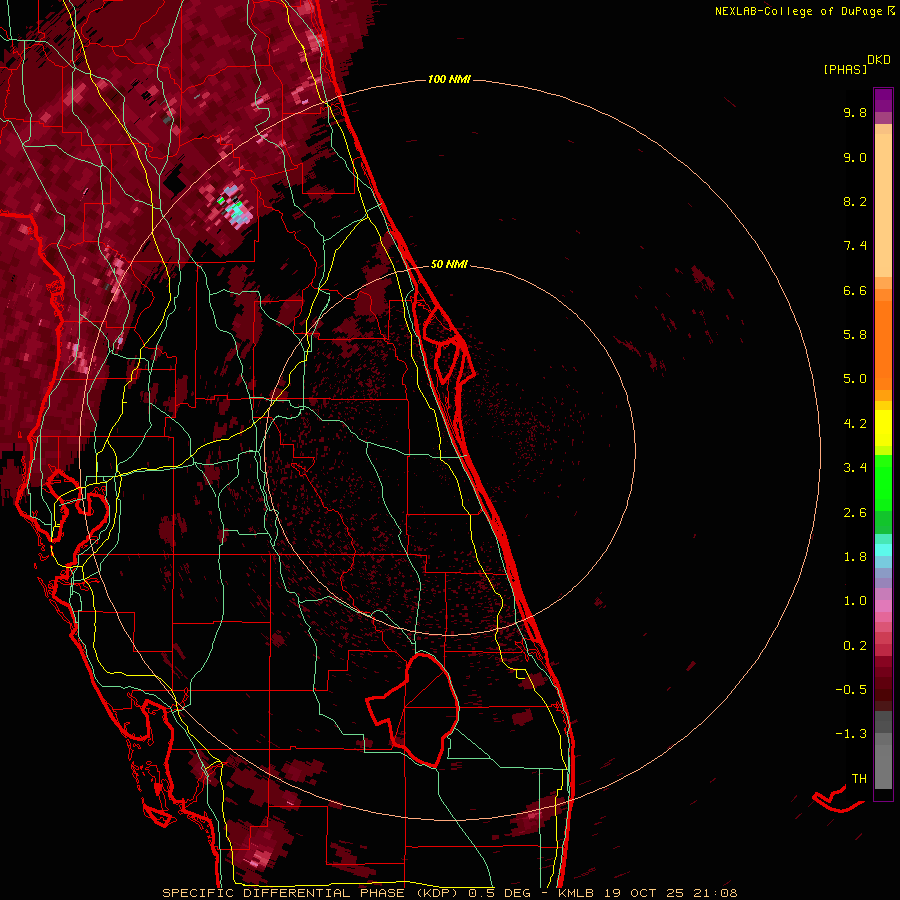
Task: Click the 4.2 legend value
Action: [855, 424]
